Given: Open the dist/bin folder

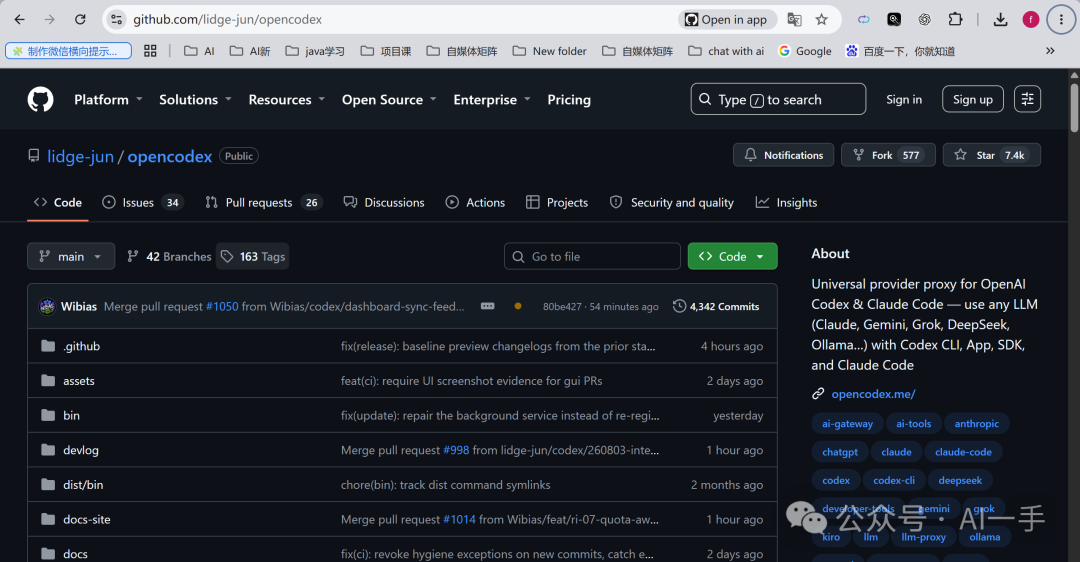Looking at the screenshot, I should point(83,485).
